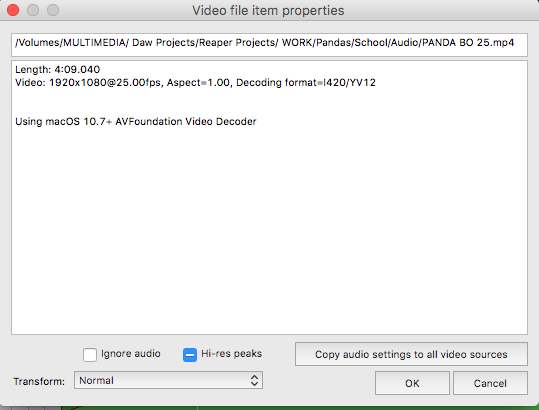Click the disabled zoom button in the title bar
Viewport: 539px width, 410px height.
53,10
